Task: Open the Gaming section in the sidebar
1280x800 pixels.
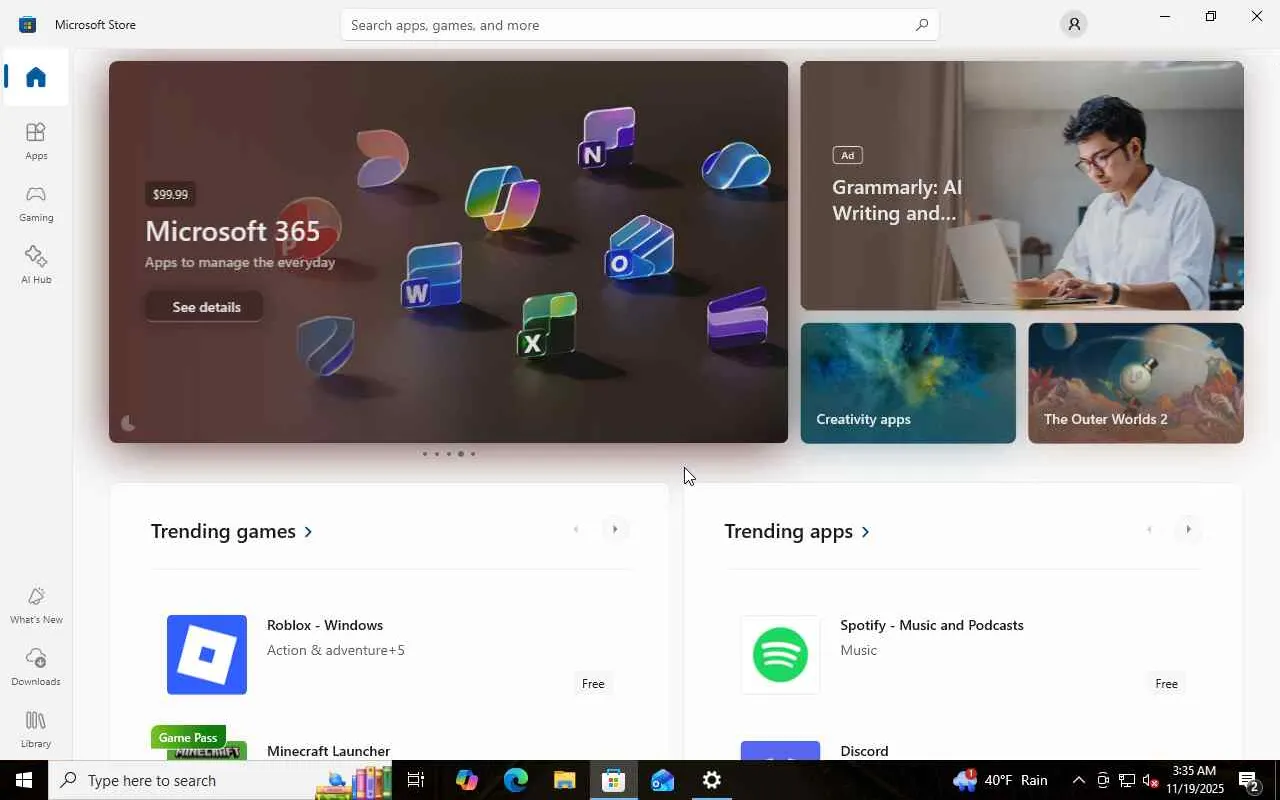Action: 36,203
